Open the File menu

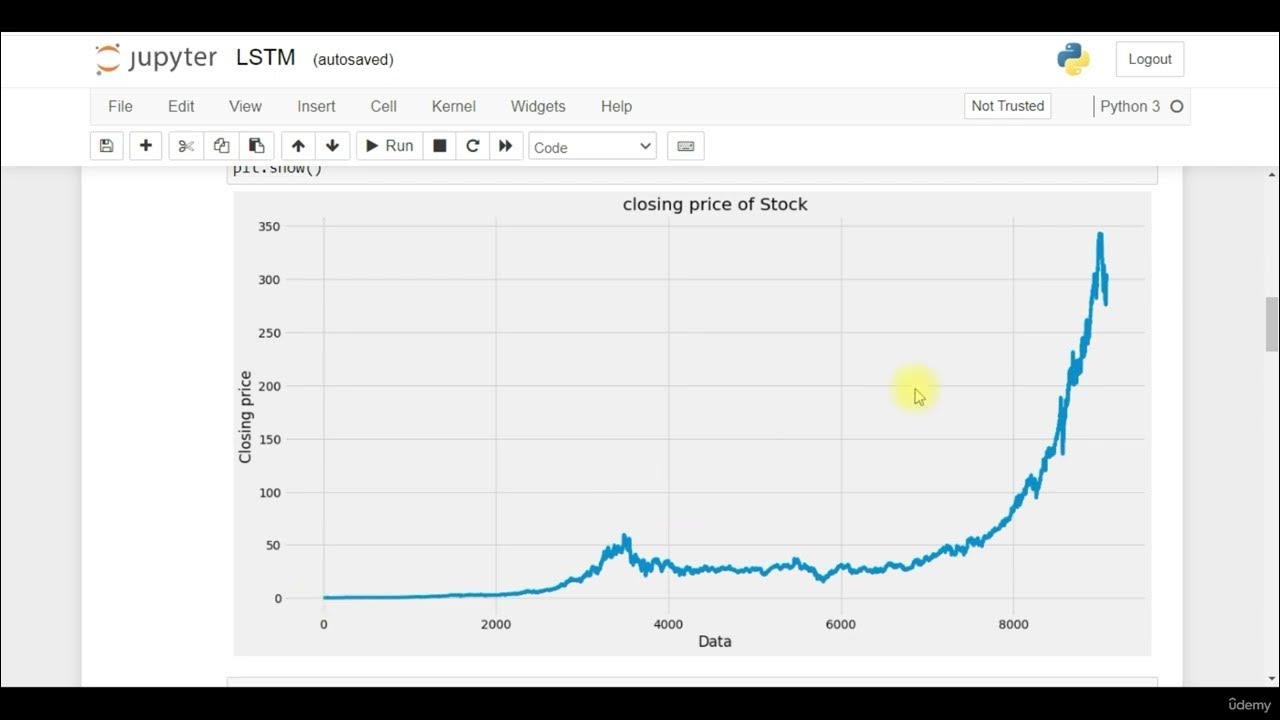tap(120, 106)
